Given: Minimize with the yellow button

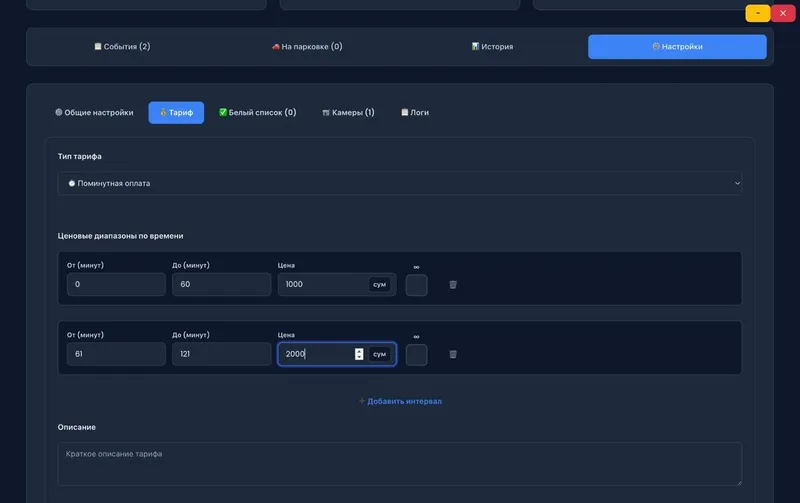Looking at the screenshot, I should [758, 13].
